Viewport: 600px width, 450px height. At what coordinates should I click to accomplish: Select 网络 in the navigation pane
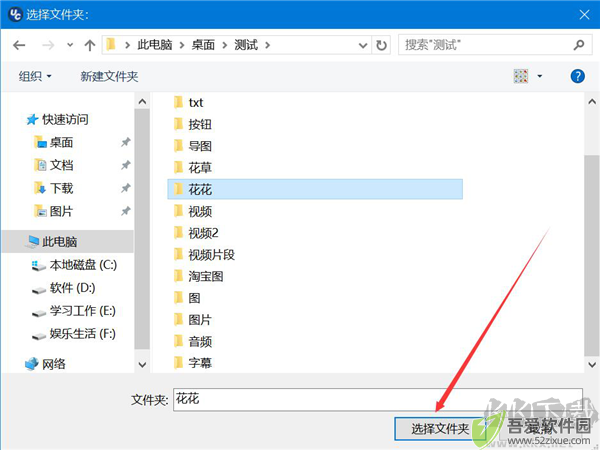45,364
